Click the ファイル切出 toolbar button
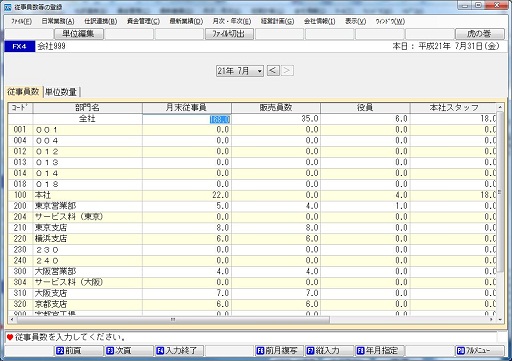This screenshot has height=361, width=512. (x=229, y=34)
